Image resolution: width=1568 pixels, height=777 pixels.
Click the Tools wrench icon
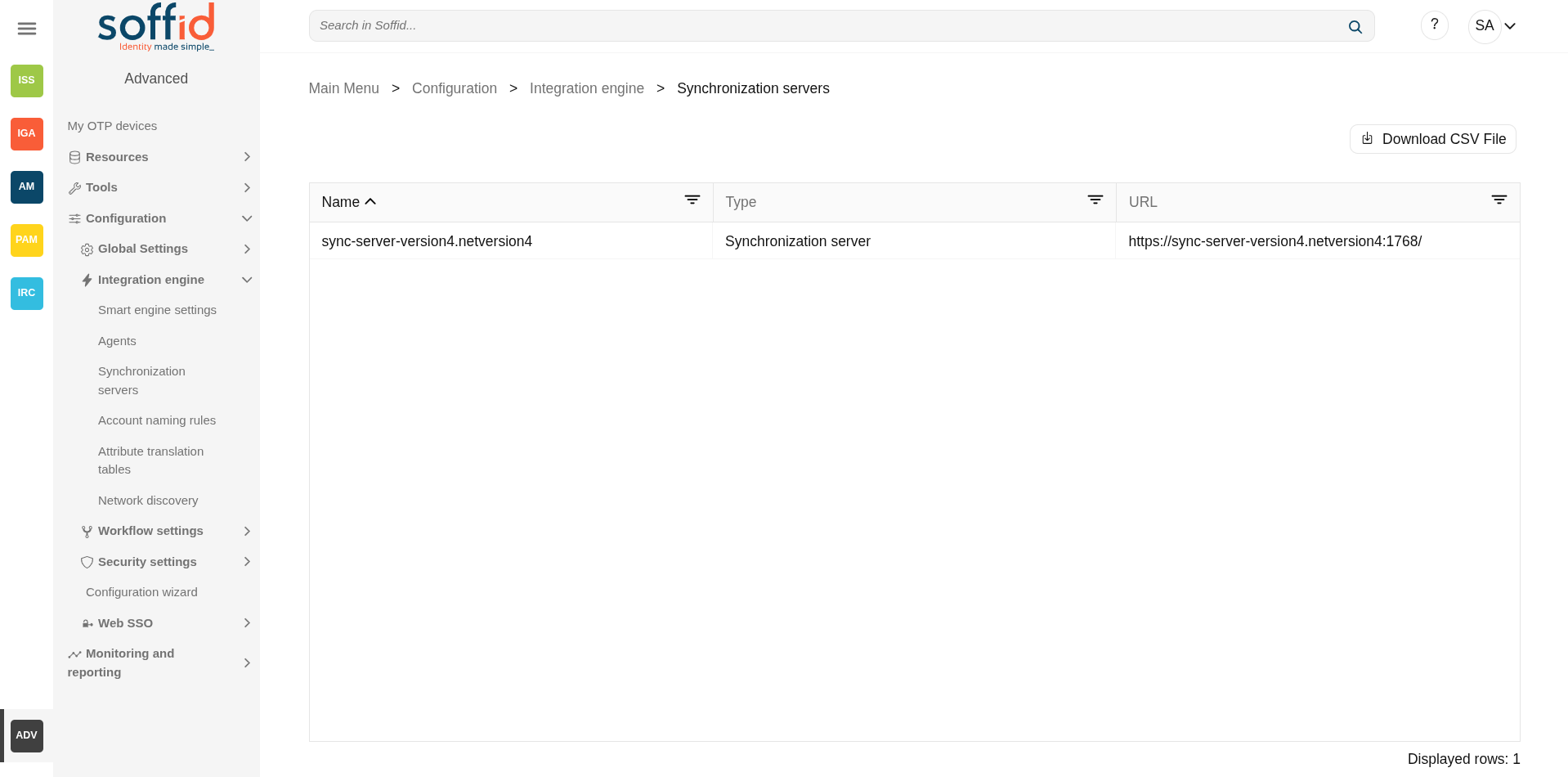(74, 188)
